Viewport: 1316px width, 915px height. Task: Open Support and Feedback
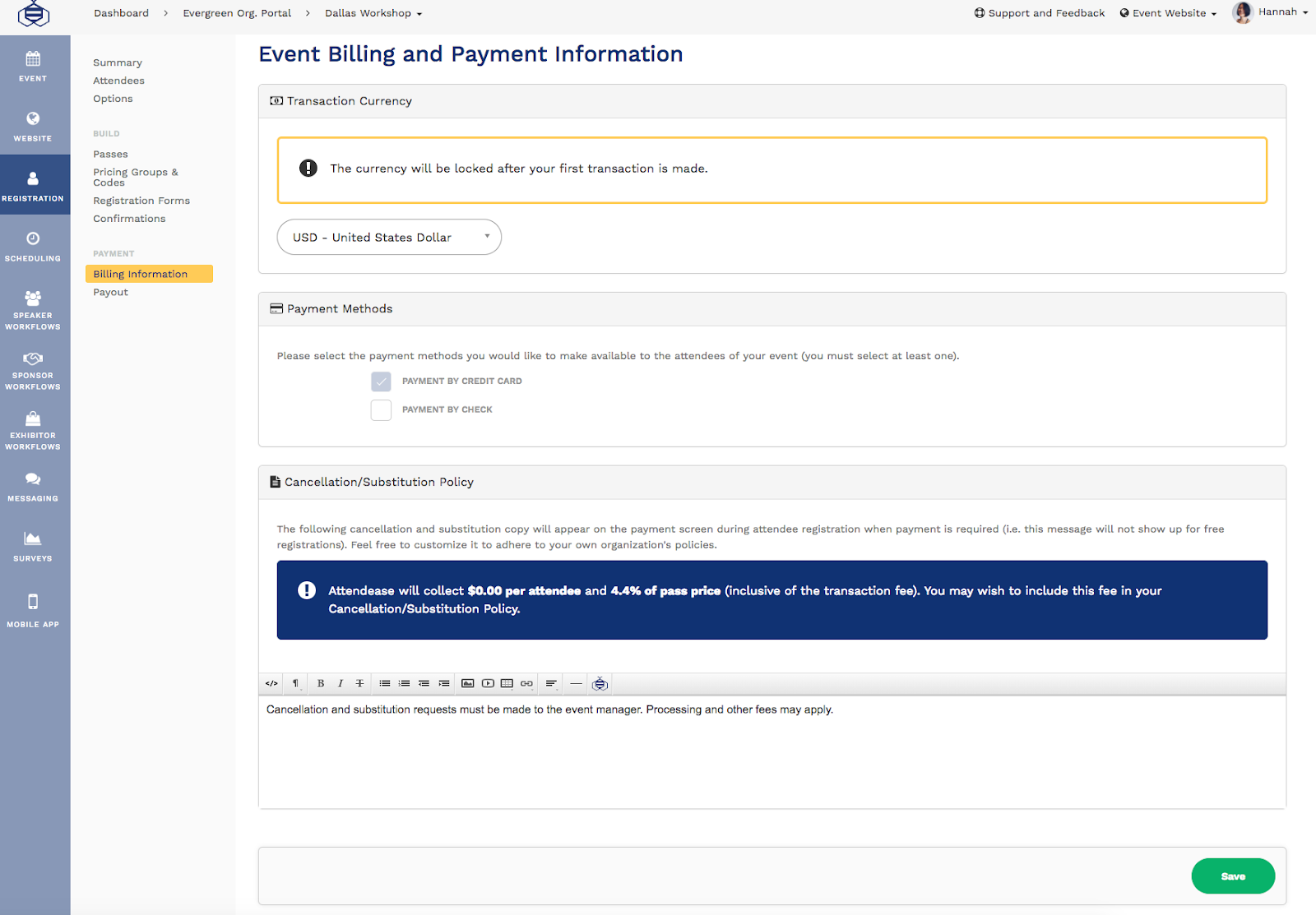(1039, 12)
